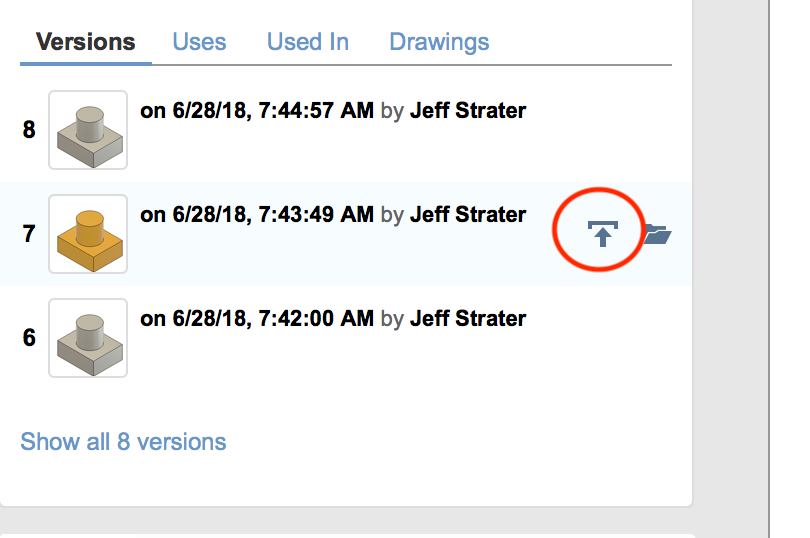Click version number 7 label

pyautogui.click(x=29, y=234)
